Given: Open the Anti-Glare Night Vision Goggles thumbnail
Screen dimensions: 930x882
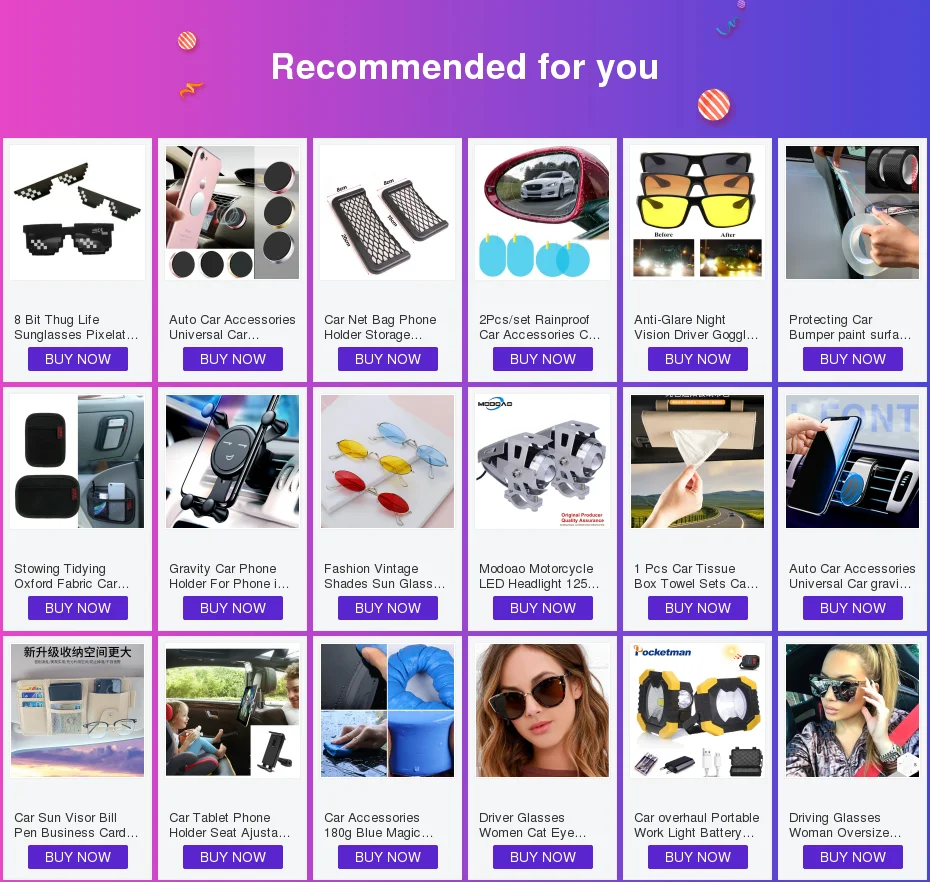Looking at the screenshot, I should (698, 212).
